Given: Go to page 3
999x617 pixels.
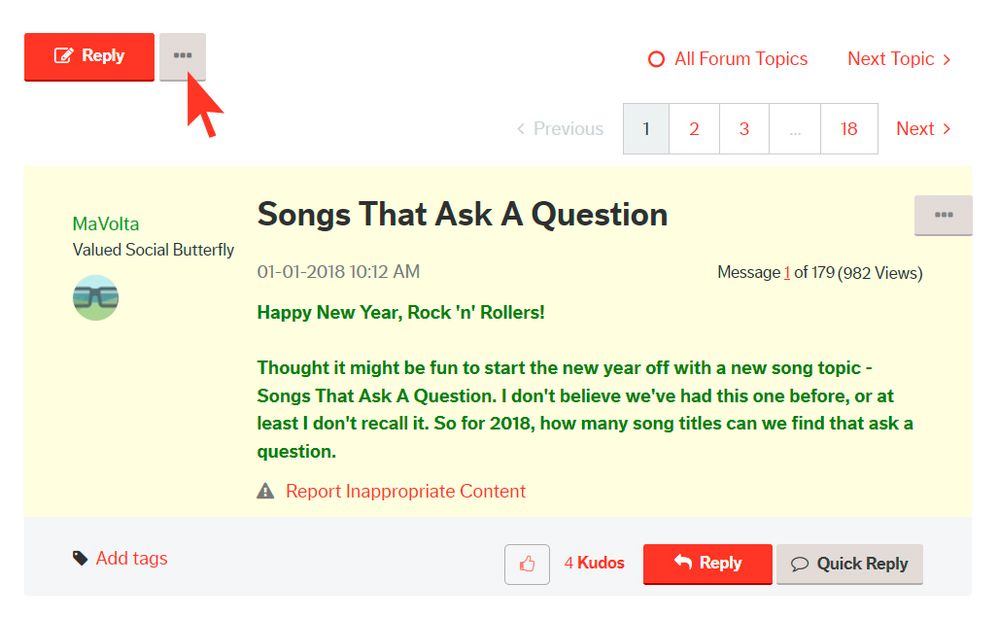Looking at the screenshot, I should [x=744, y=129].
